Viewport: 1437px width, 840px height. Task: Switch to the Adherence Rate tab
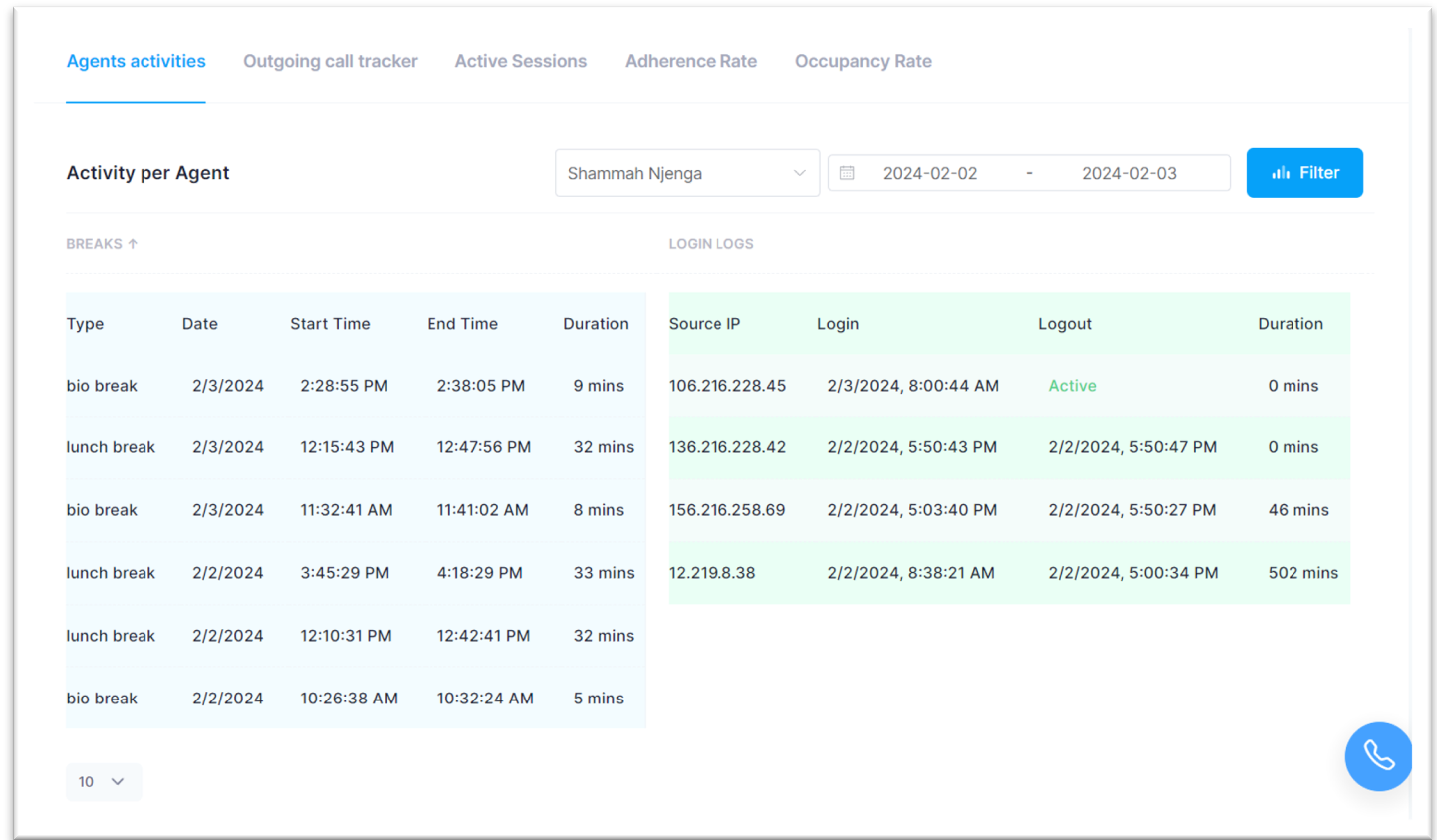tap(691, 62)
